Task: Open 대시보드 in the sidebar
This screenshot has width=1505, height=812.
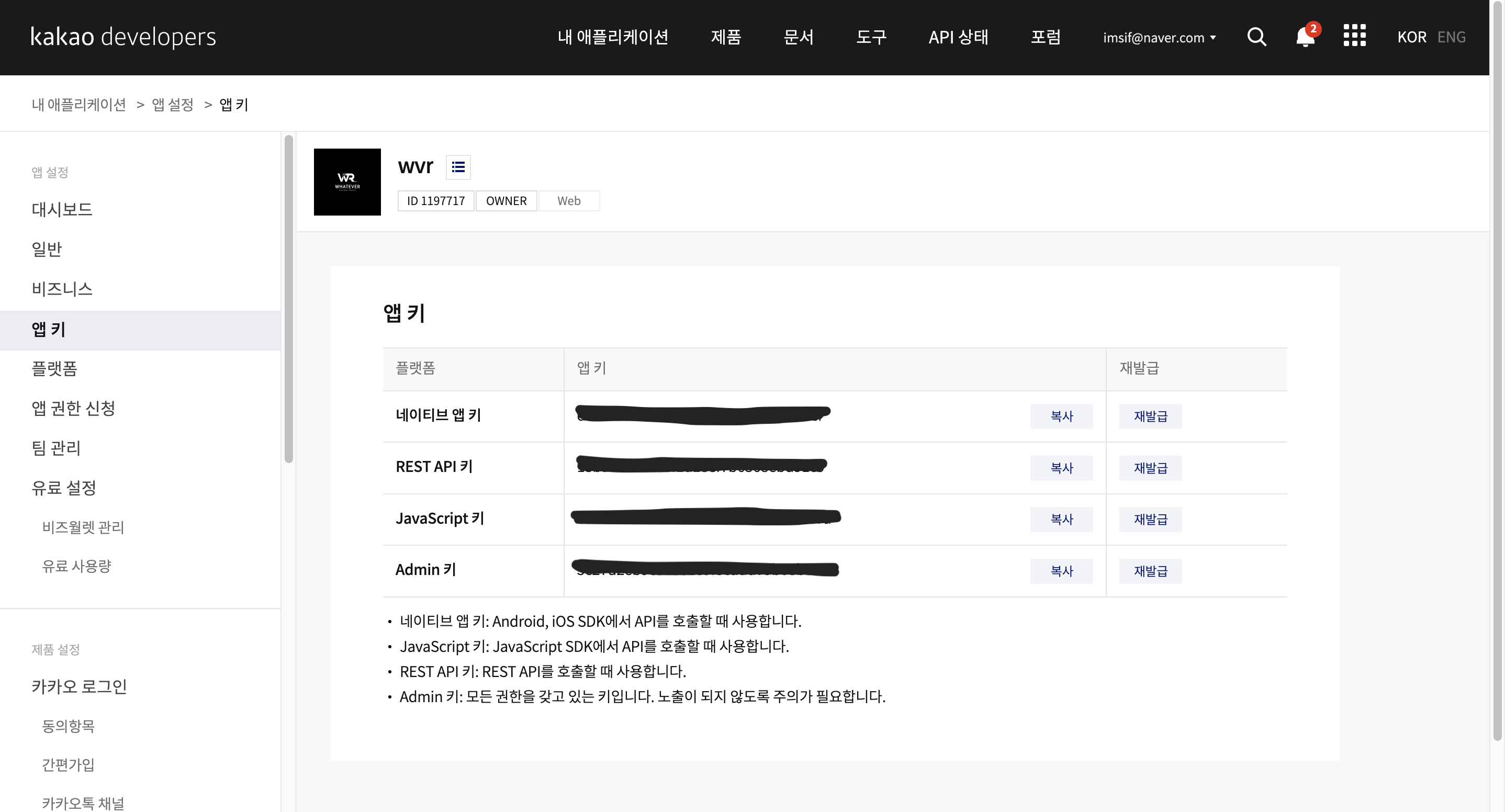Action: (61, 209)
